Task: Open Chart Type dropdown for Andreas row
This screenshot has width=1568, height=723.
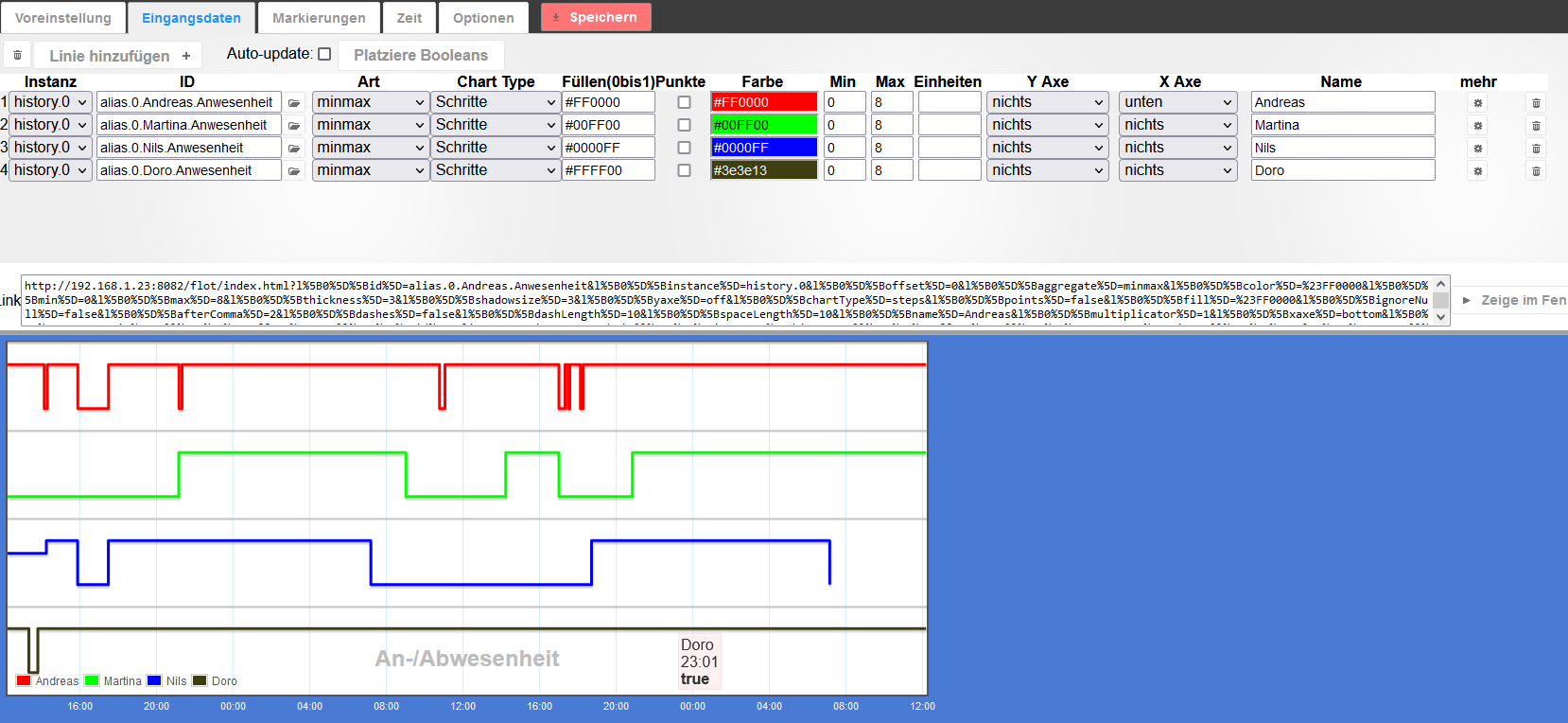Action: pos(496,102)
